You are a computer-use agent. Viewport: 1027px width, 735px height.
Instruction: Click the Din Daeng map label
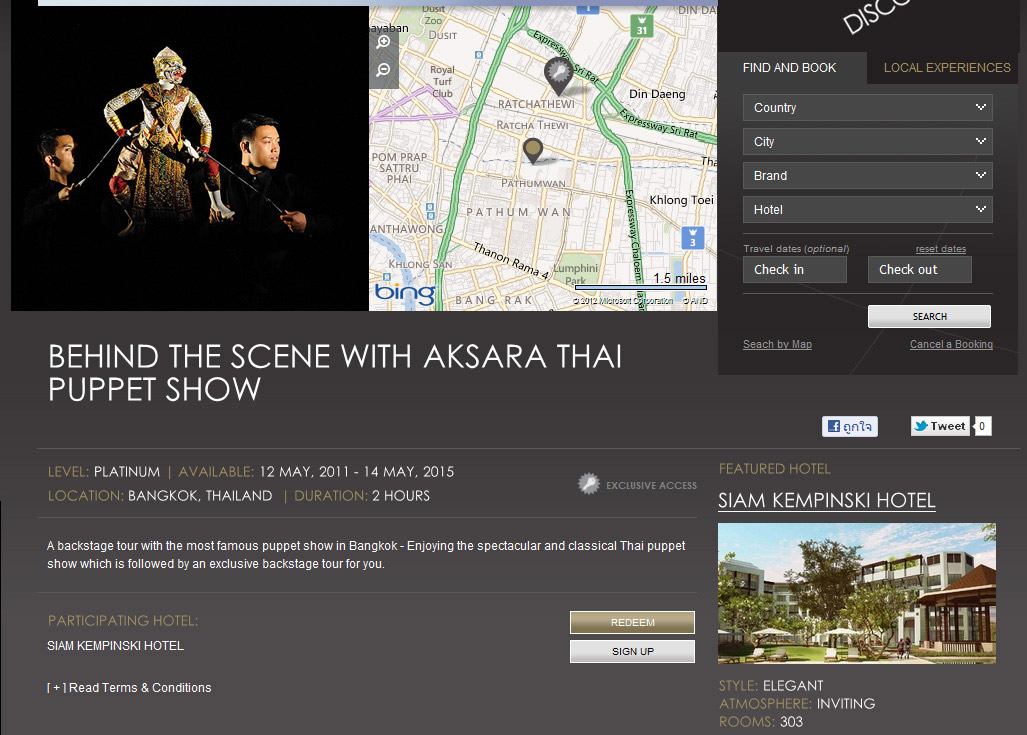pyautogui.click(x=657, y=94)
